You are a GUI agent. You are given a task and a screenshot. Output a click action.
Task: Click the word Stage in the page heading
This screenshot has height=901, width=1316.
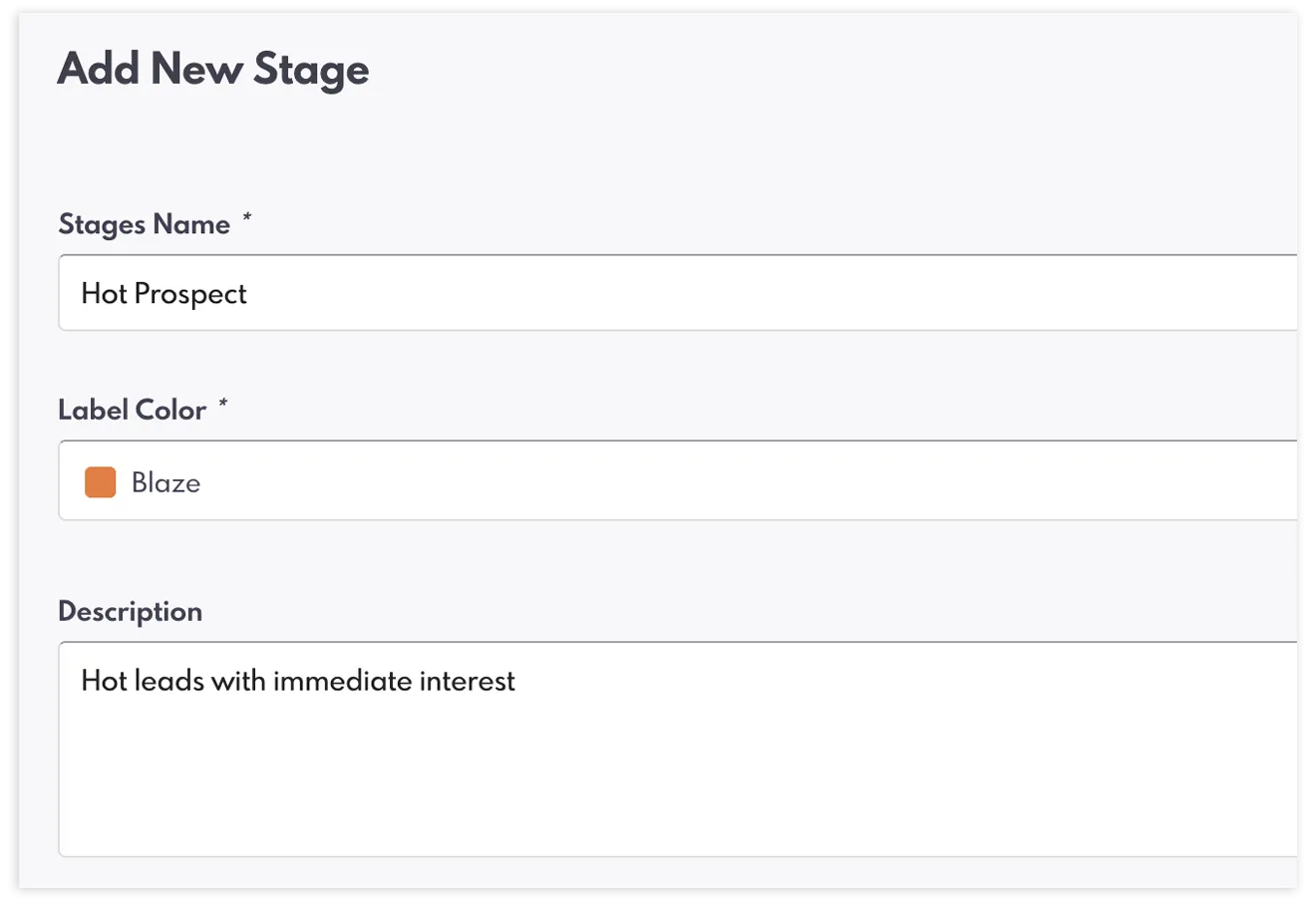pyautogui.click(x=311, y=70)
